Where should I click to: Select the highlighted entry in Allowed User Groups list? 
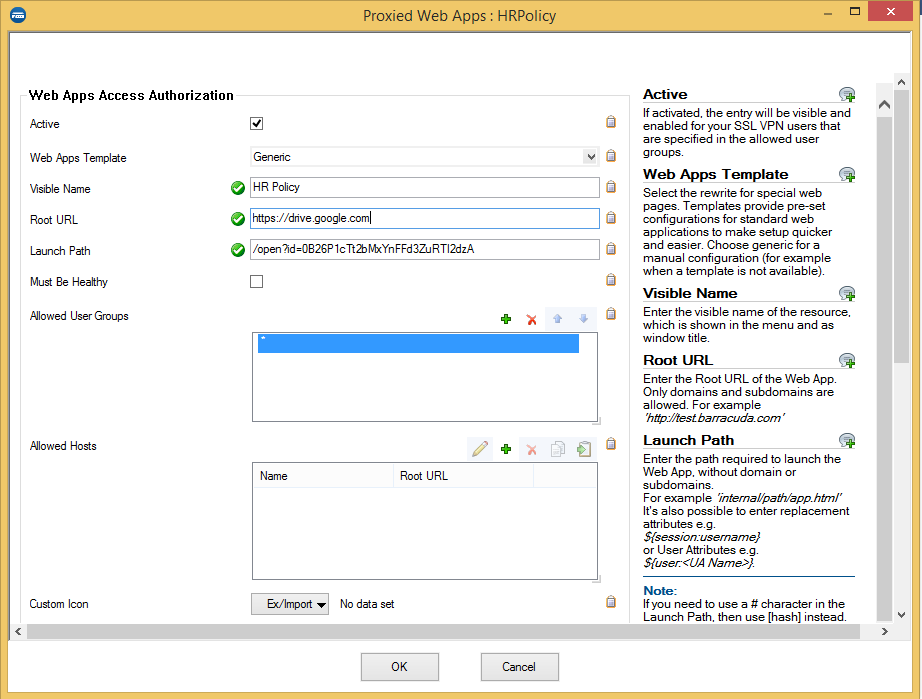[x=418, y=343]
